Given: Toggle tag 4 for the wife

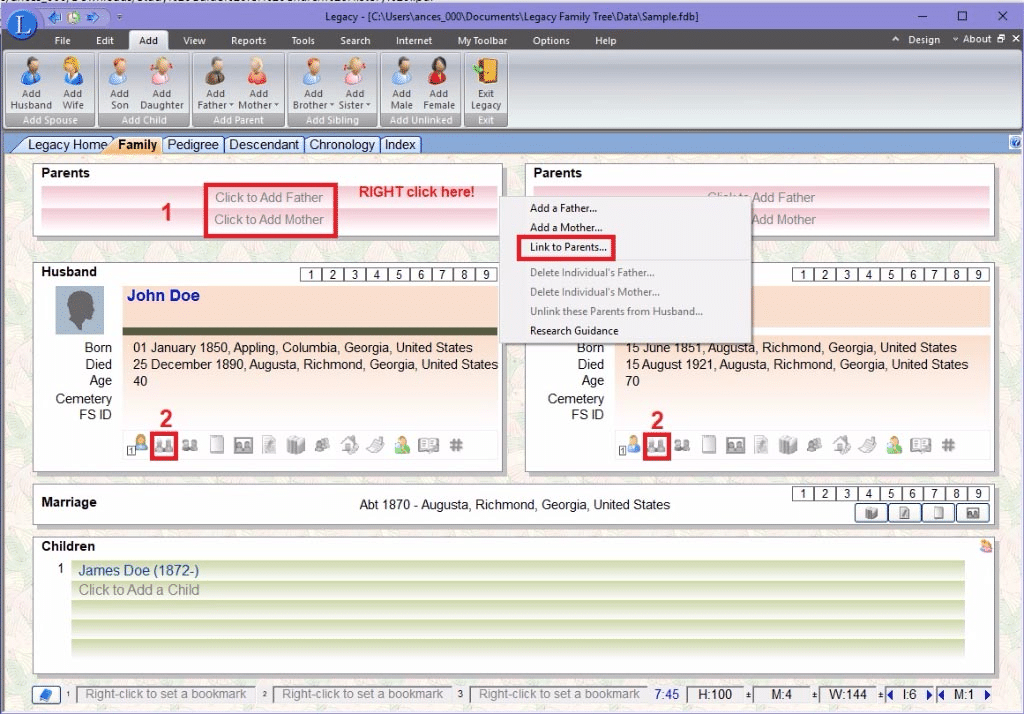Looking at the screenshot, I should [x=869, y=274].
